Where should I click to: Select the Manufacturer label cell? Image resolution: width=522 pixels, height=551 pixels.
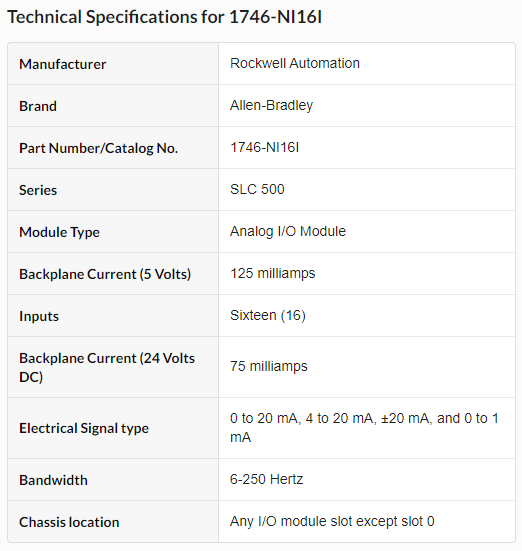point(63,64)
